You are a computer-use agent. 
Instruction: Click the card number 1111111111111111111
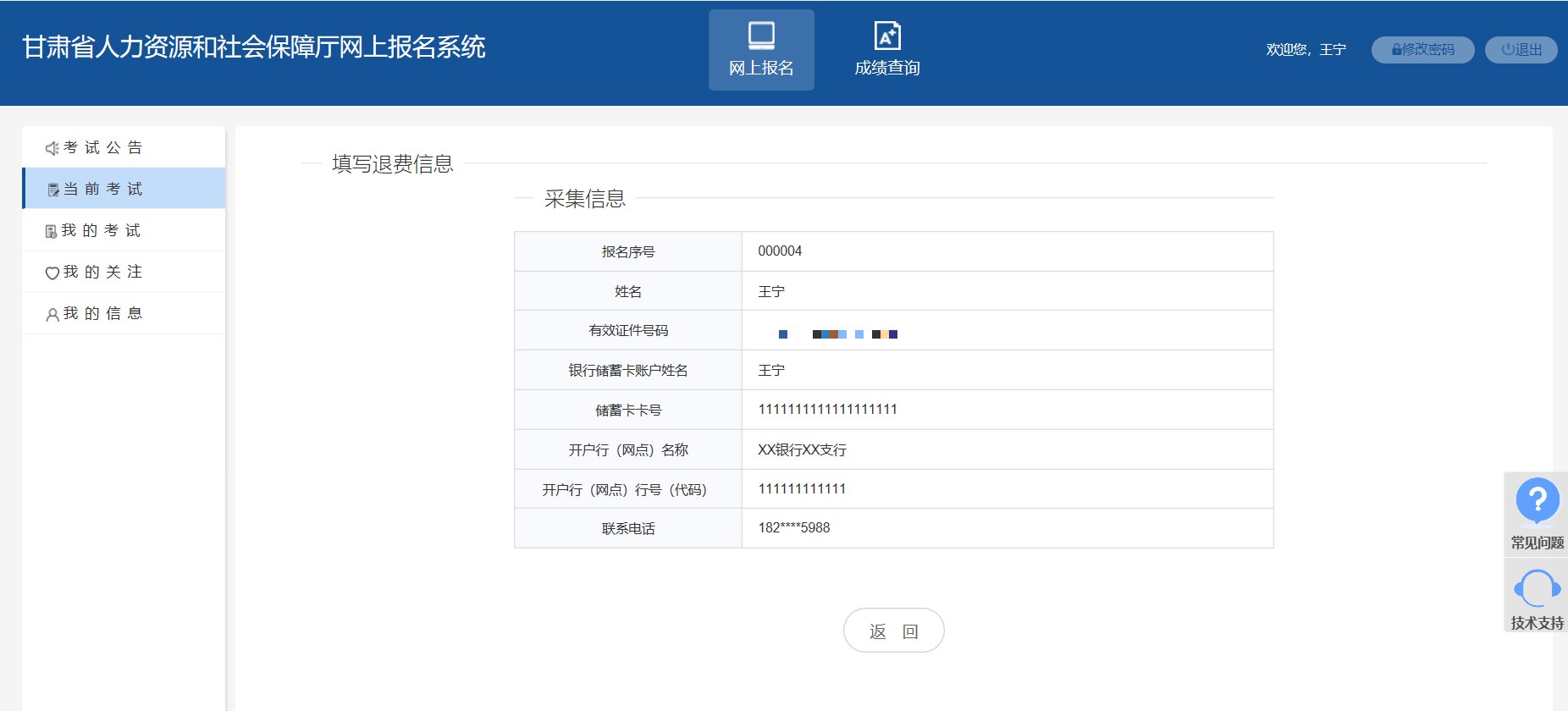point(827,409)
